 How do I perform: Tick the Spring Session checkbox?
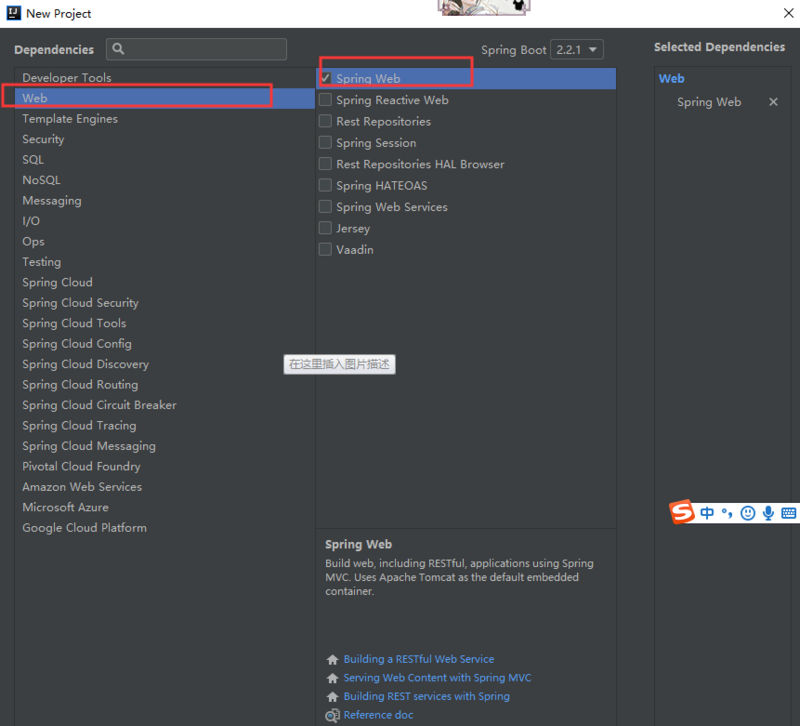[326, 142]
